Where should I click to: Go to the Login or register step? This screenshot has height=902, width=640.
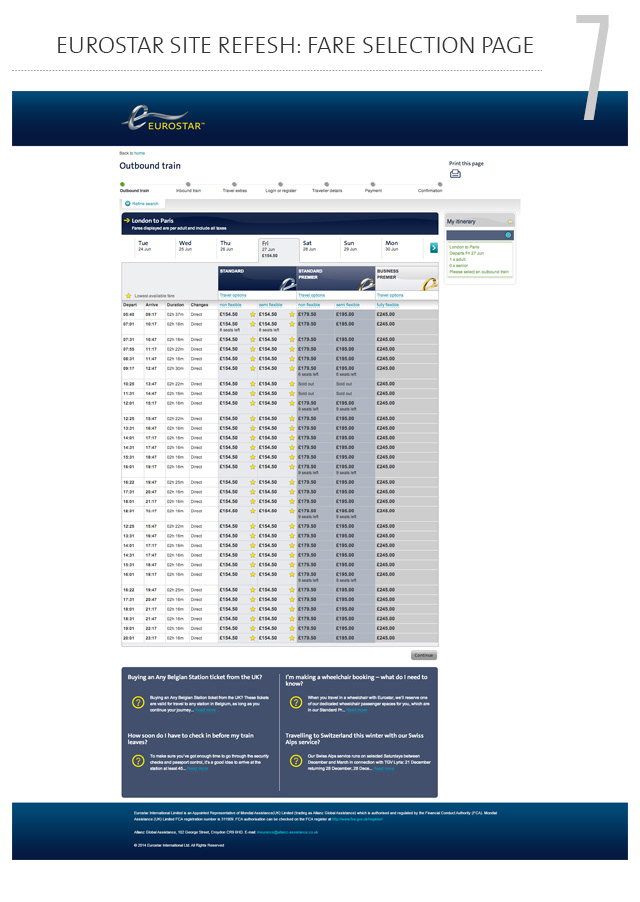tap(281, 188)
